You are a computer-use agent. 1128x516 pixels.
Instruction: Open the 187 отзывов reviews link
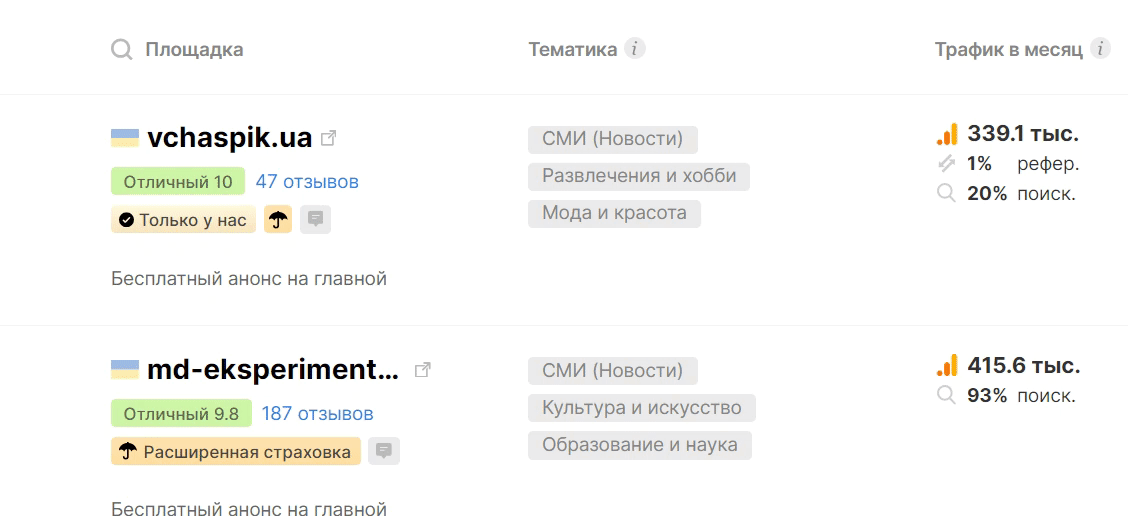317,414
